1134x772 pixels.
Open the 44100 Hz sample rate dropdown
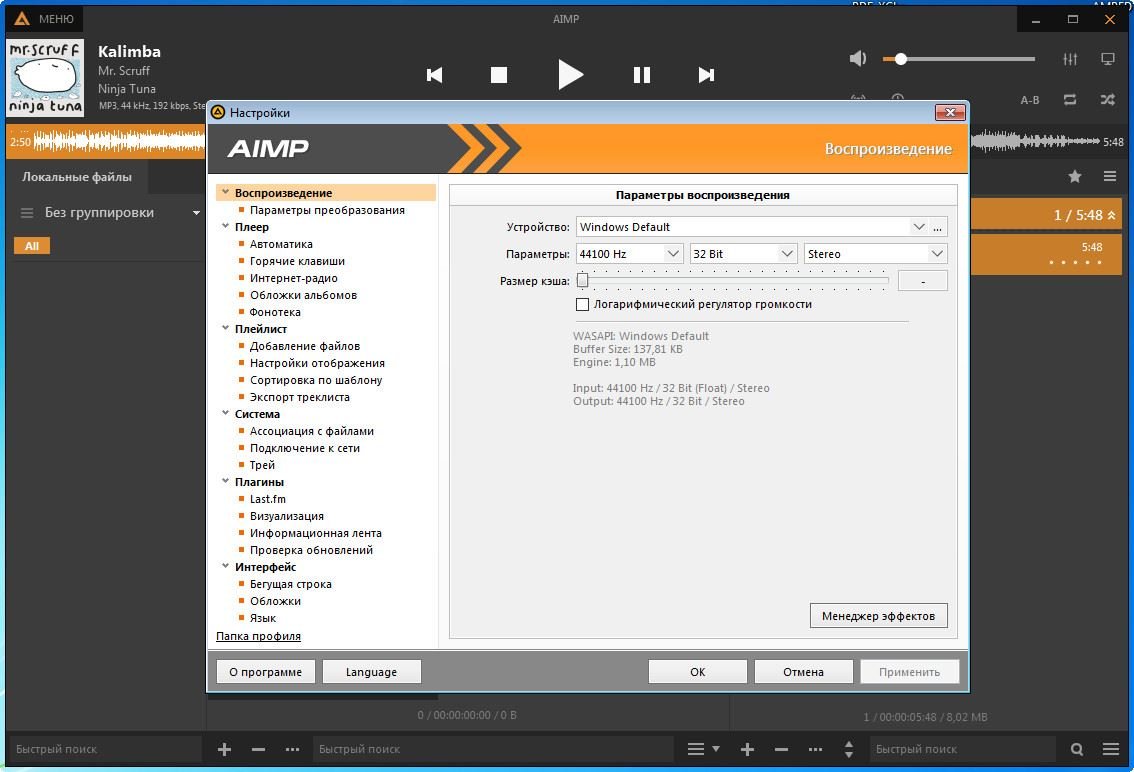(672, 254)
